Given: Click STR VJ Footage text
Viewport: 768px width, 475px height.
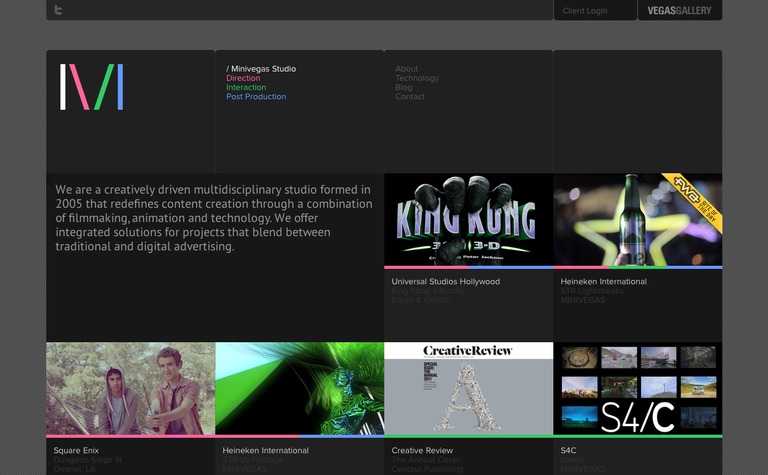Looking at the screenshot, I should point(253,460).
